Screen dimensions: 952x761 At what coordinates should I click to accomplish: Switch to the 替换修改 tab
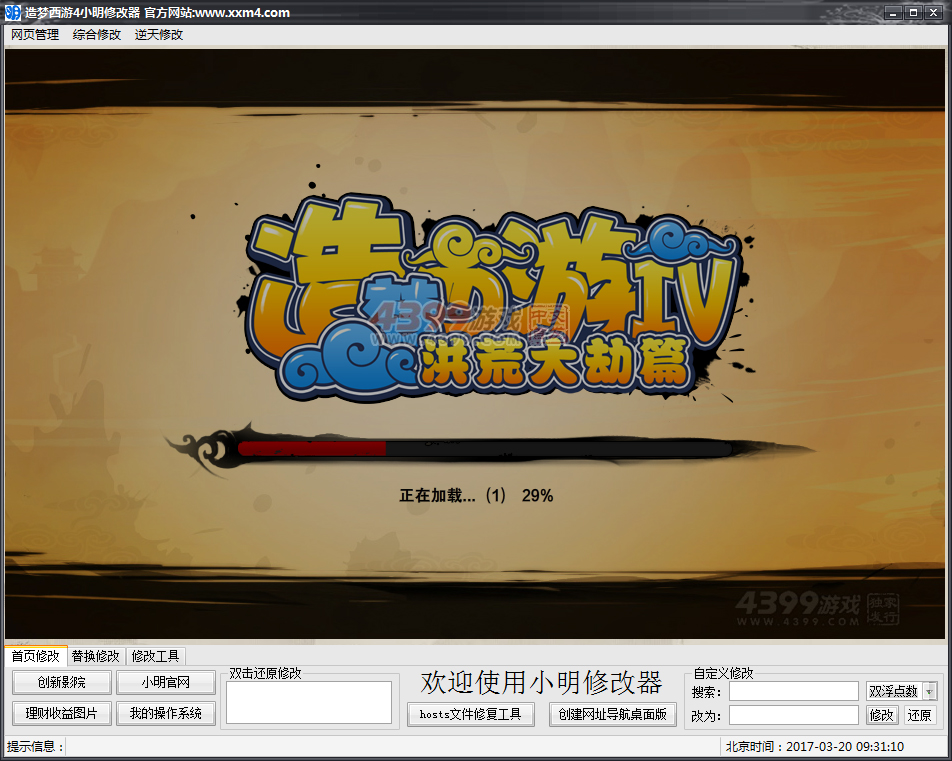pos(95,656)
